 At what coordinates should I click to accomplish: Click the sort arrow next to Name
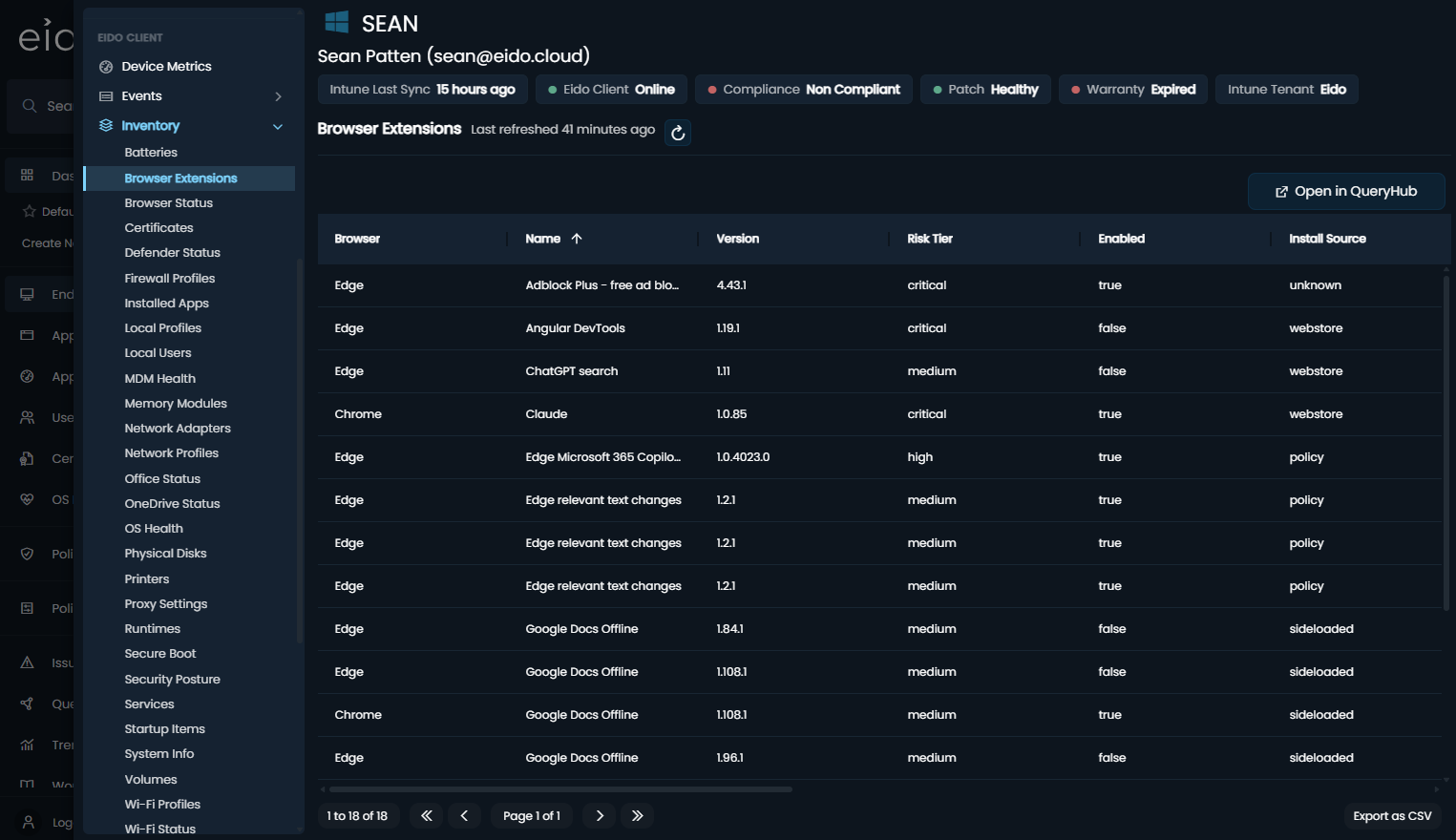coord(577,239)
